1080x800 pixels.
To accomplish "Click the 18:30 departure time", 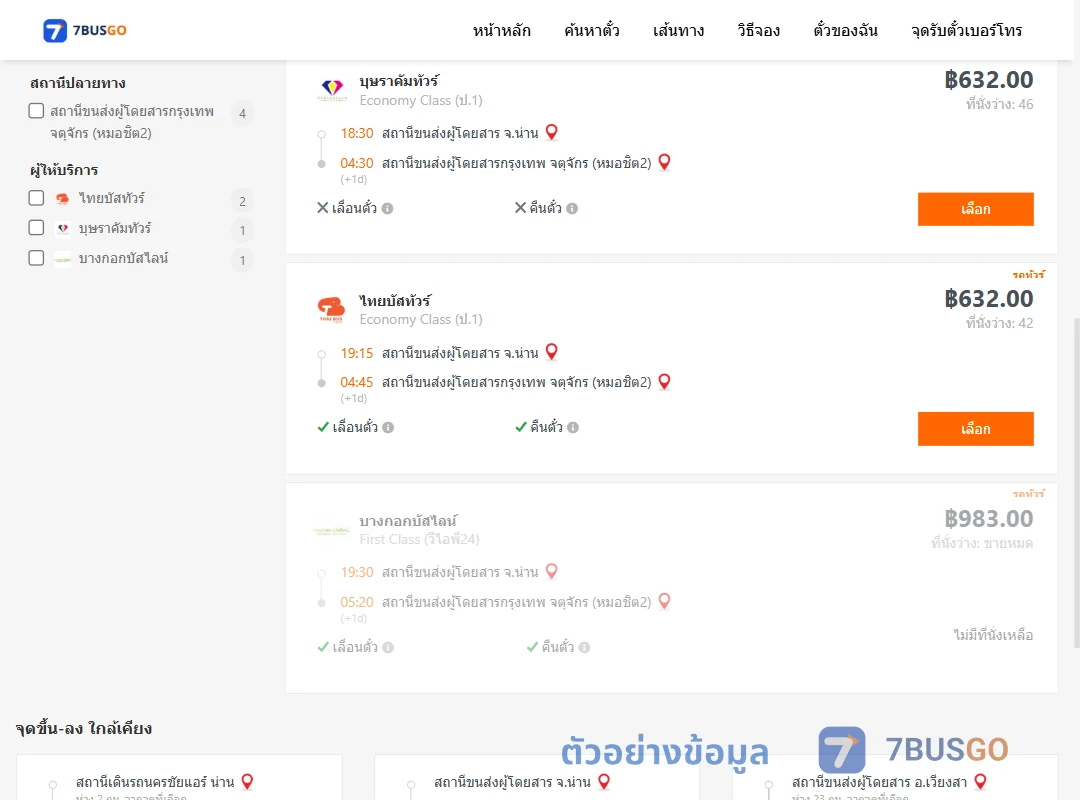I will 357,133.
